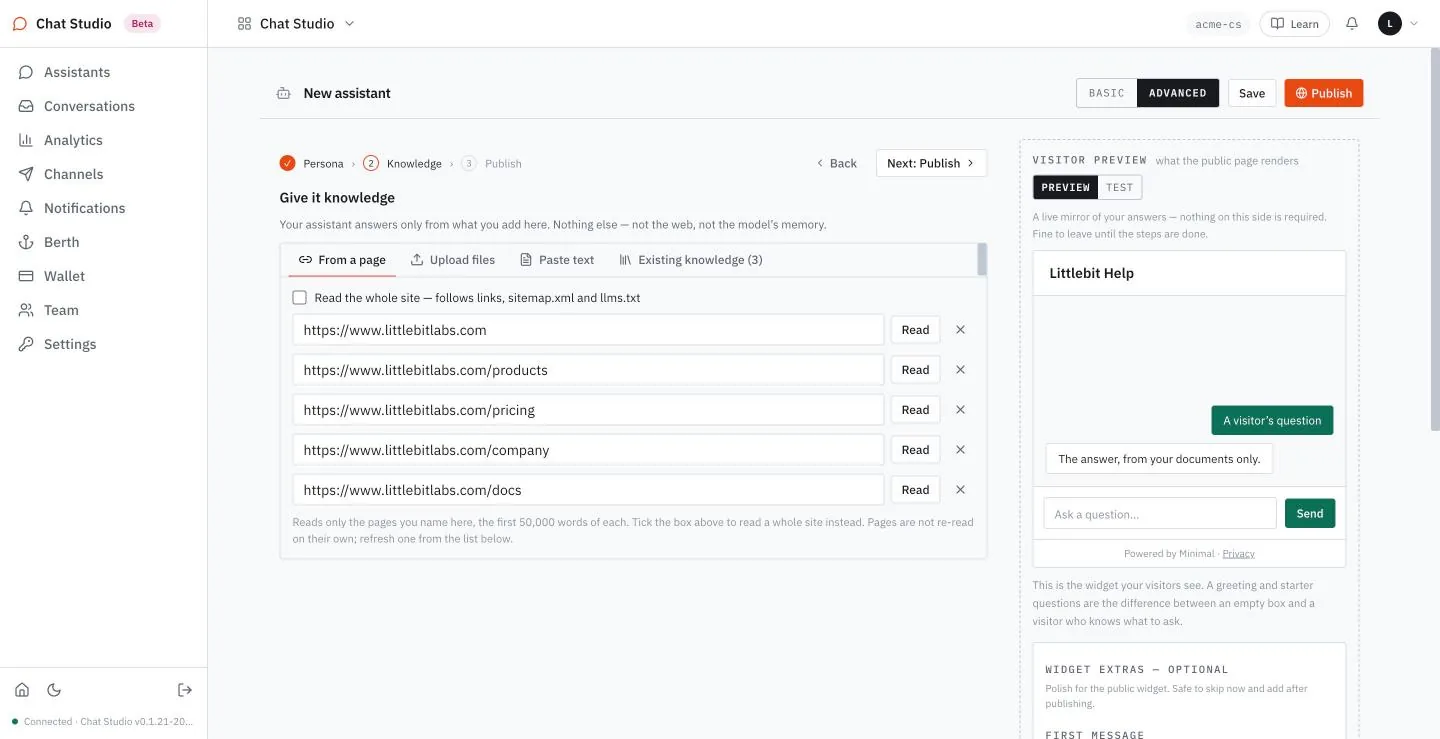This screenshot has width=1440, height=739.
Task: Click Send in the widget preview
Action: click(x=1310, y=513)
